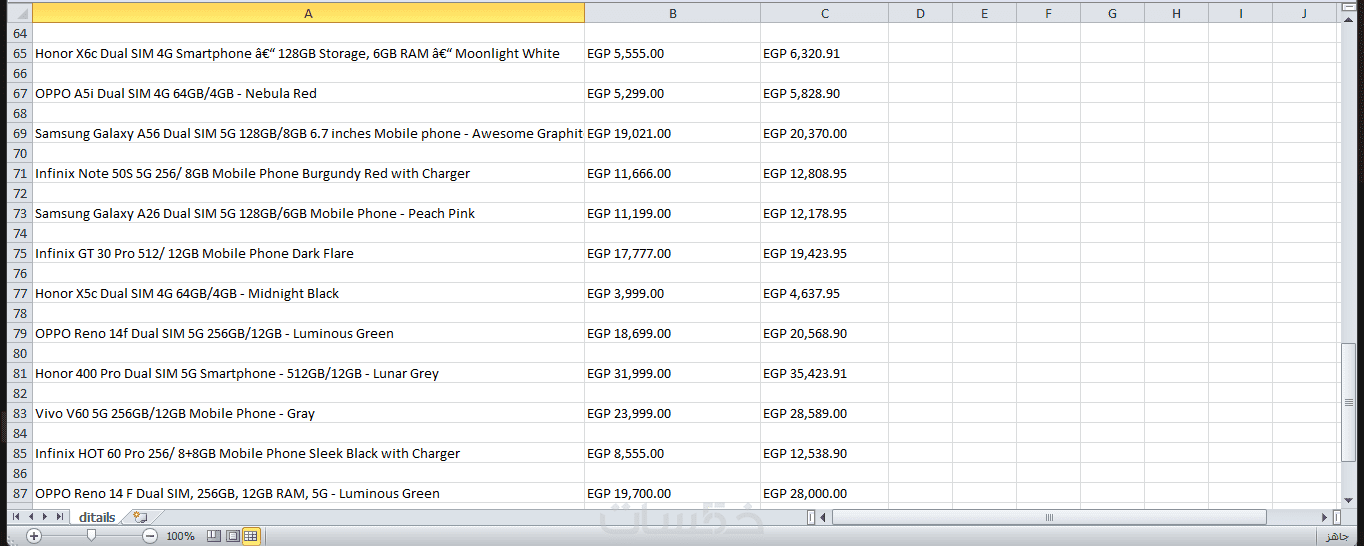The width and height of the screenshot is (1364, 546).
Task: Select column A header
Action: pos(308,13)
